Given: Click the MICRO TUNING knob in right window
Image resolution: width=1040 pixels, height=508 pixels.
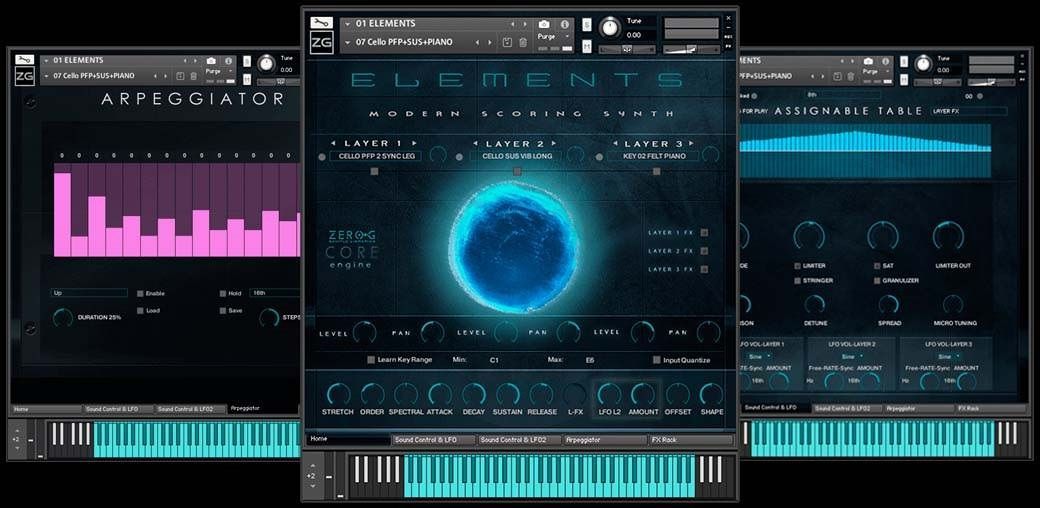Looking at the screenshot, I should (953, 304).
